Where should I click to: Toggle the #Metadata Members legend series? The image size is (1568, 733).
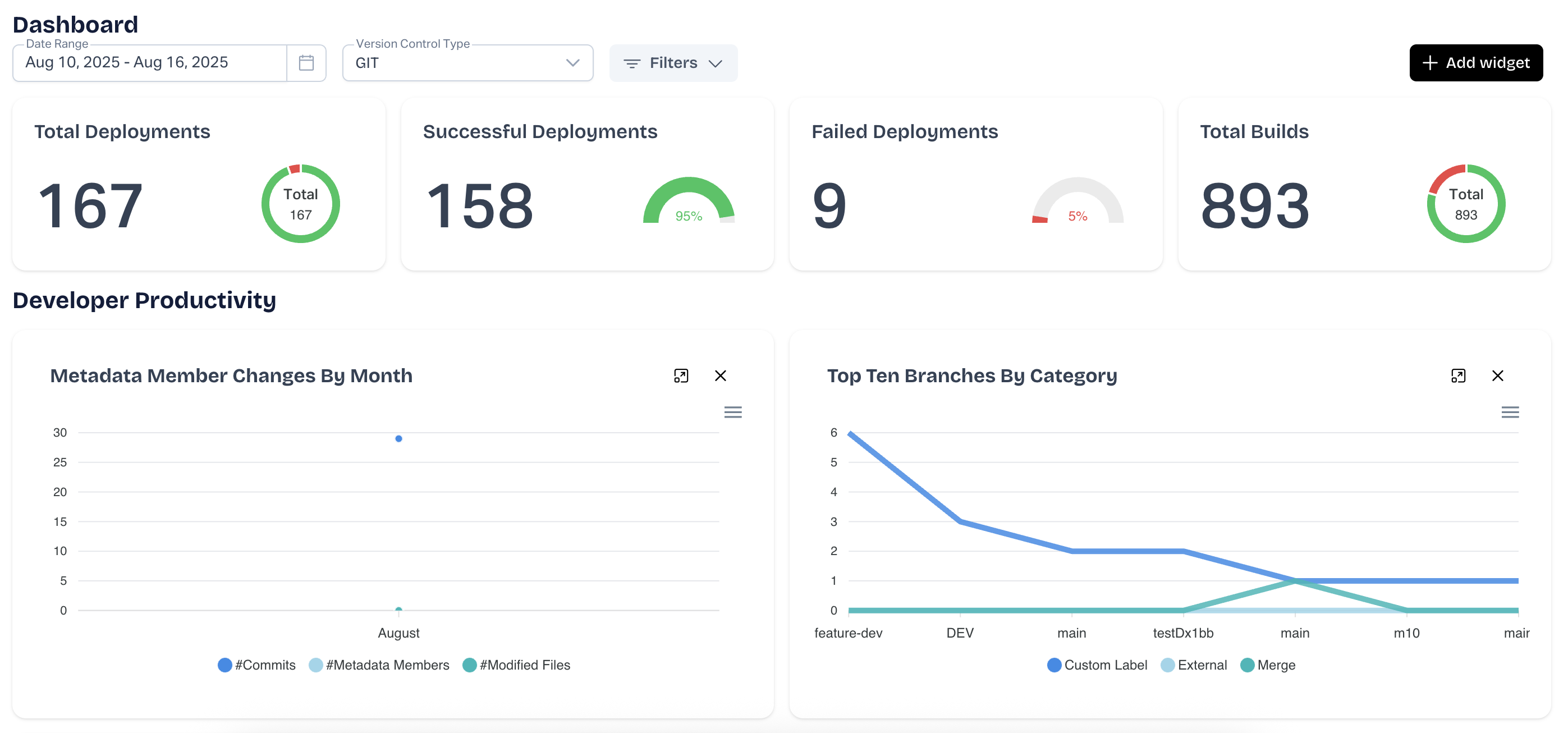point(379,665)
